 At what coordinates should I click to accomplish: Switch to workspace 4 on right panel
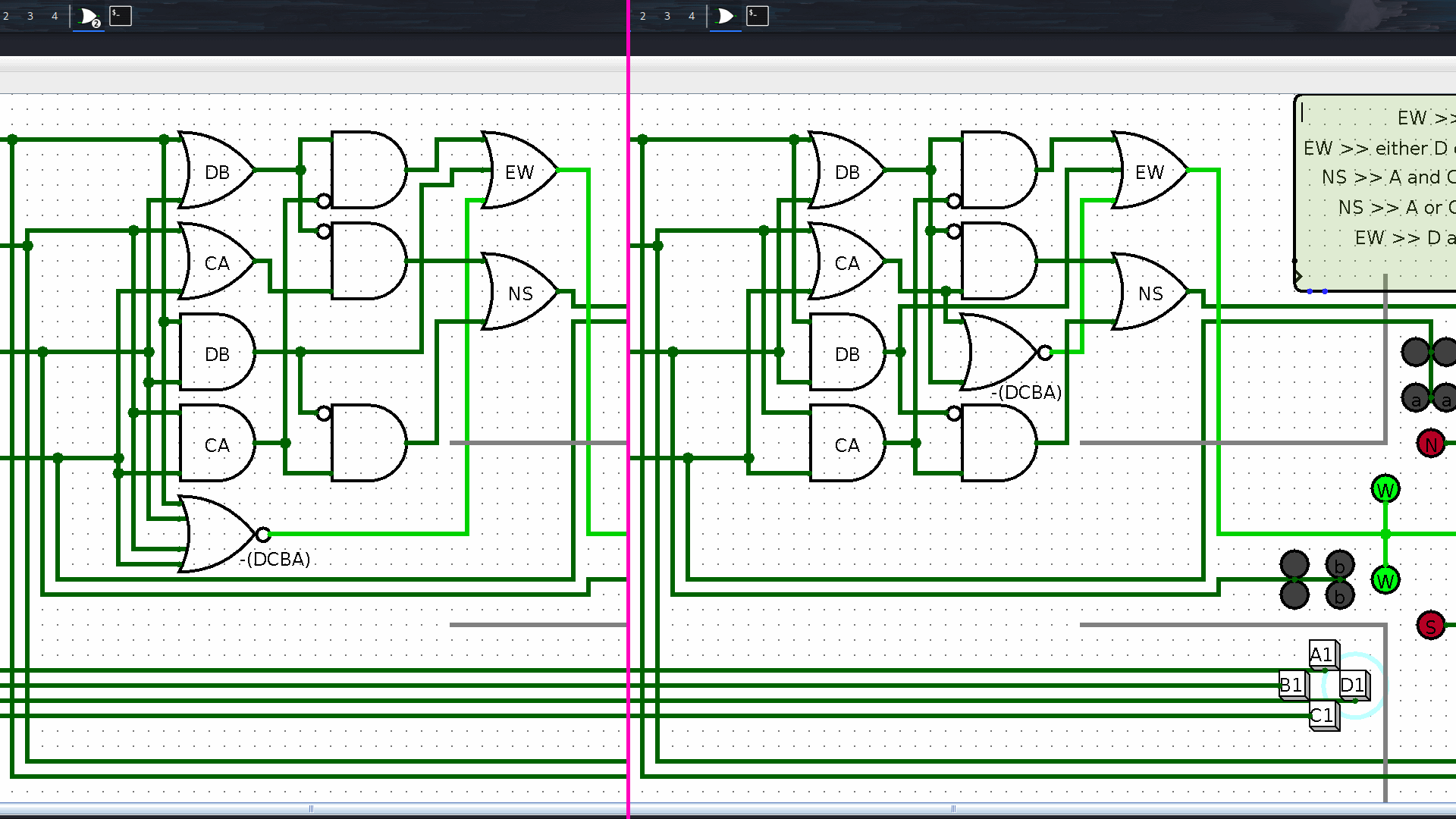tap(692, 16)
